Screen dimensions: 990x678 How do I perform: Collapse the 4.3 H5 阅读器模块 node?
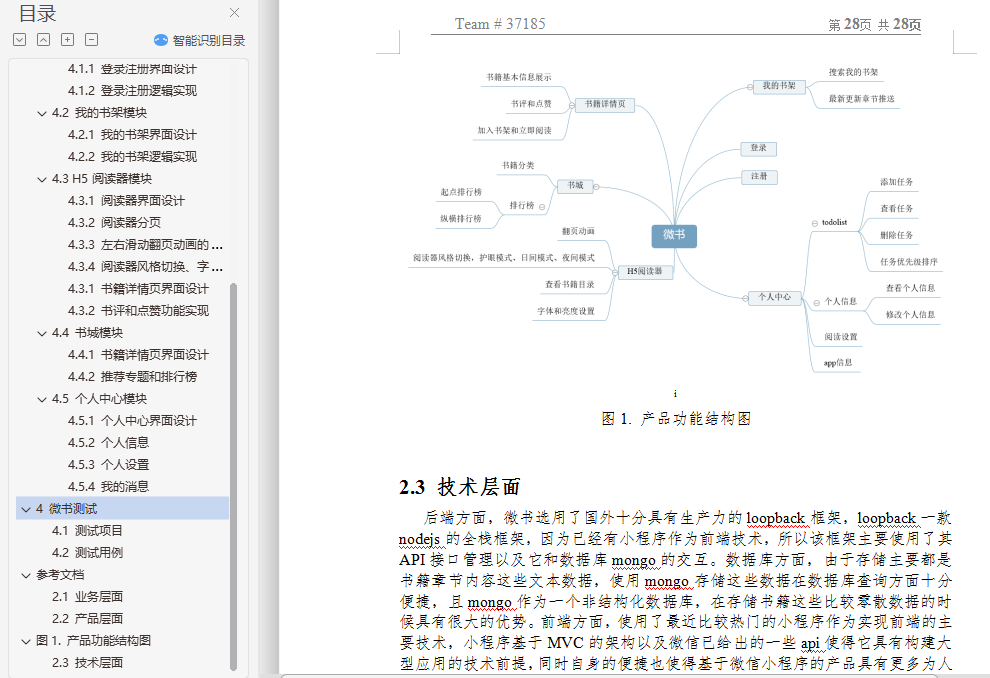point(42,179)
